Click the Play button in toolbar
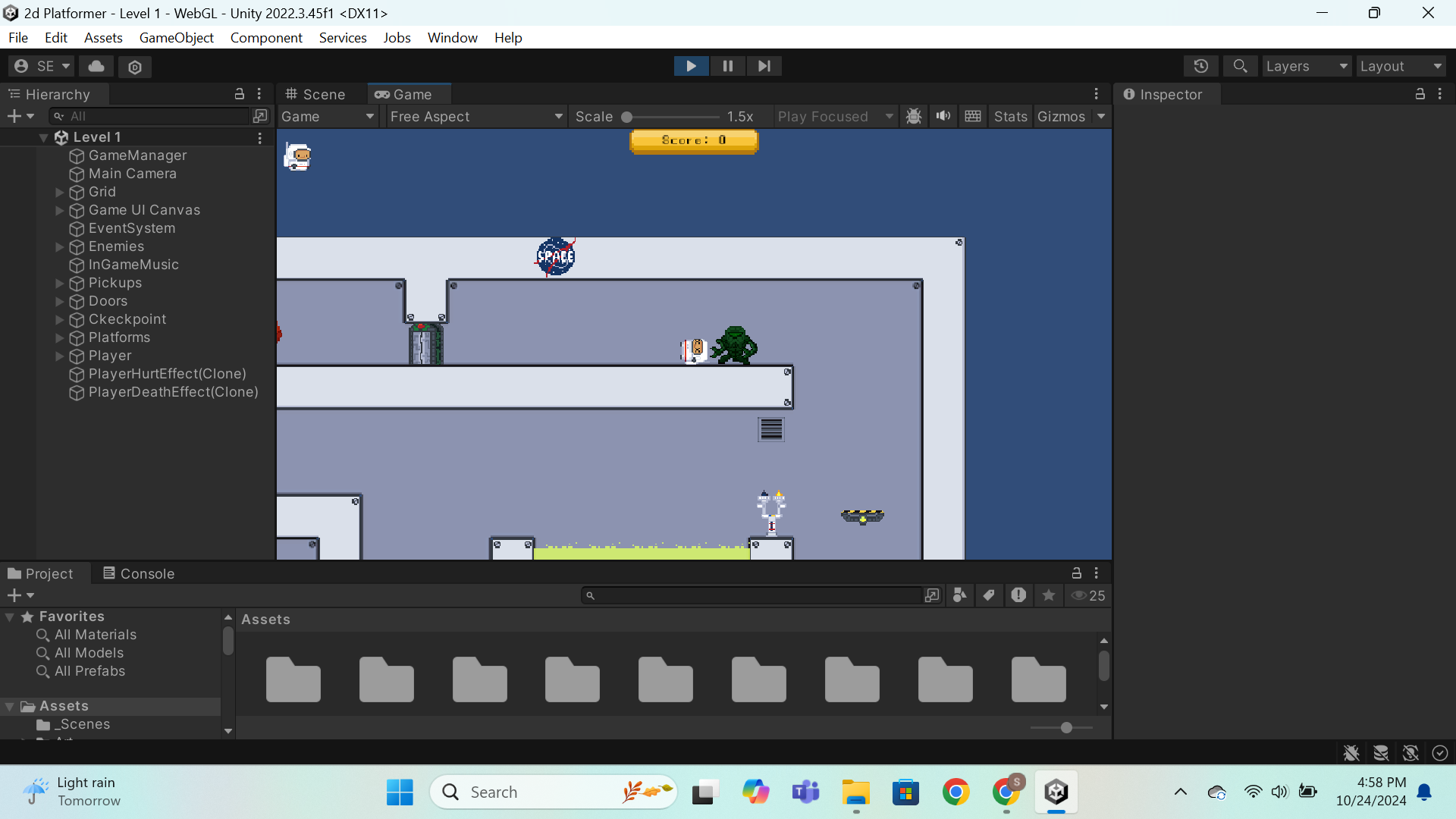 click(x=691, y=66)
